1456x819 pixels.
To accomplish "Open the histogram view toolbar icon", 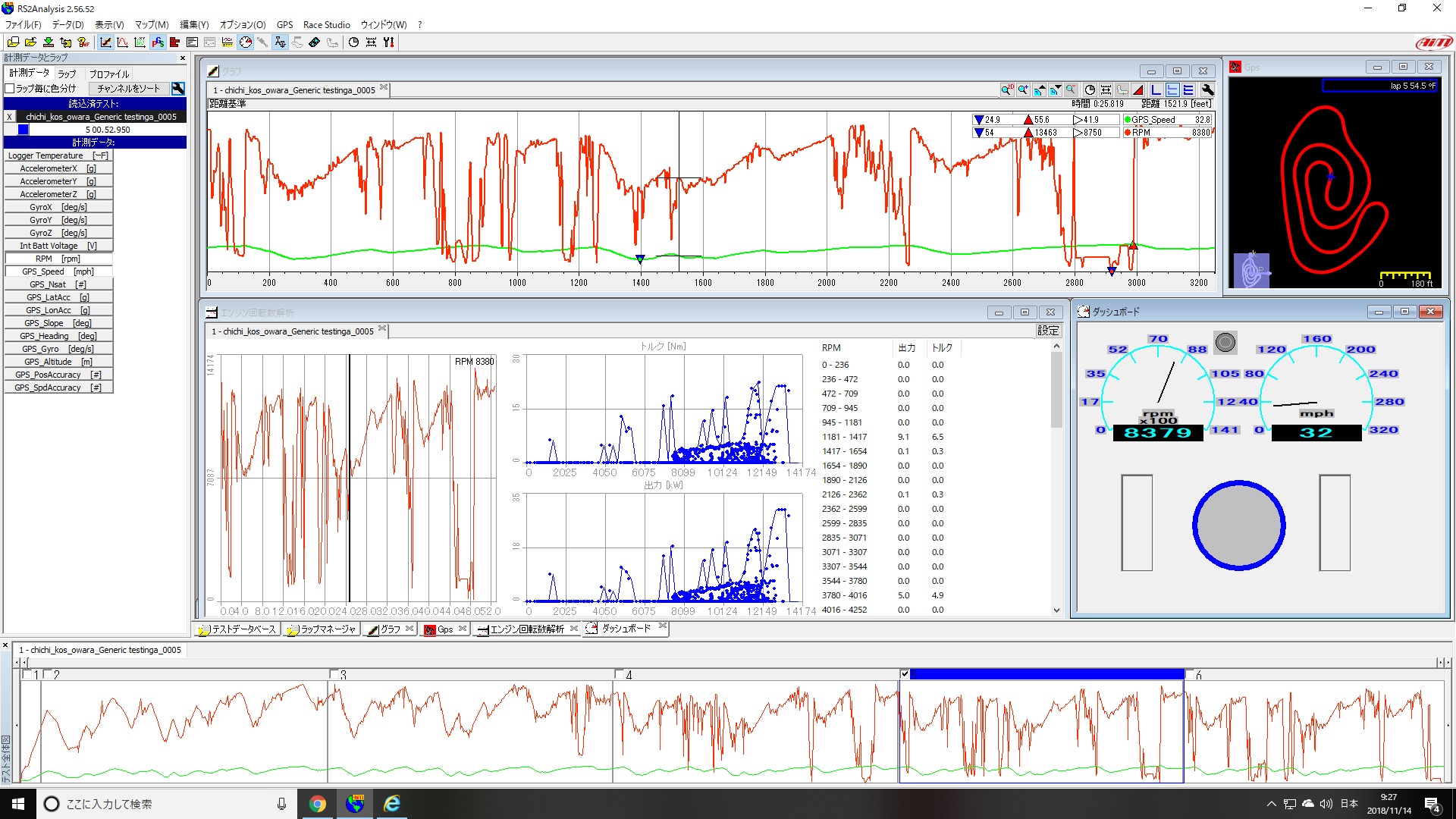I will 174,42.
